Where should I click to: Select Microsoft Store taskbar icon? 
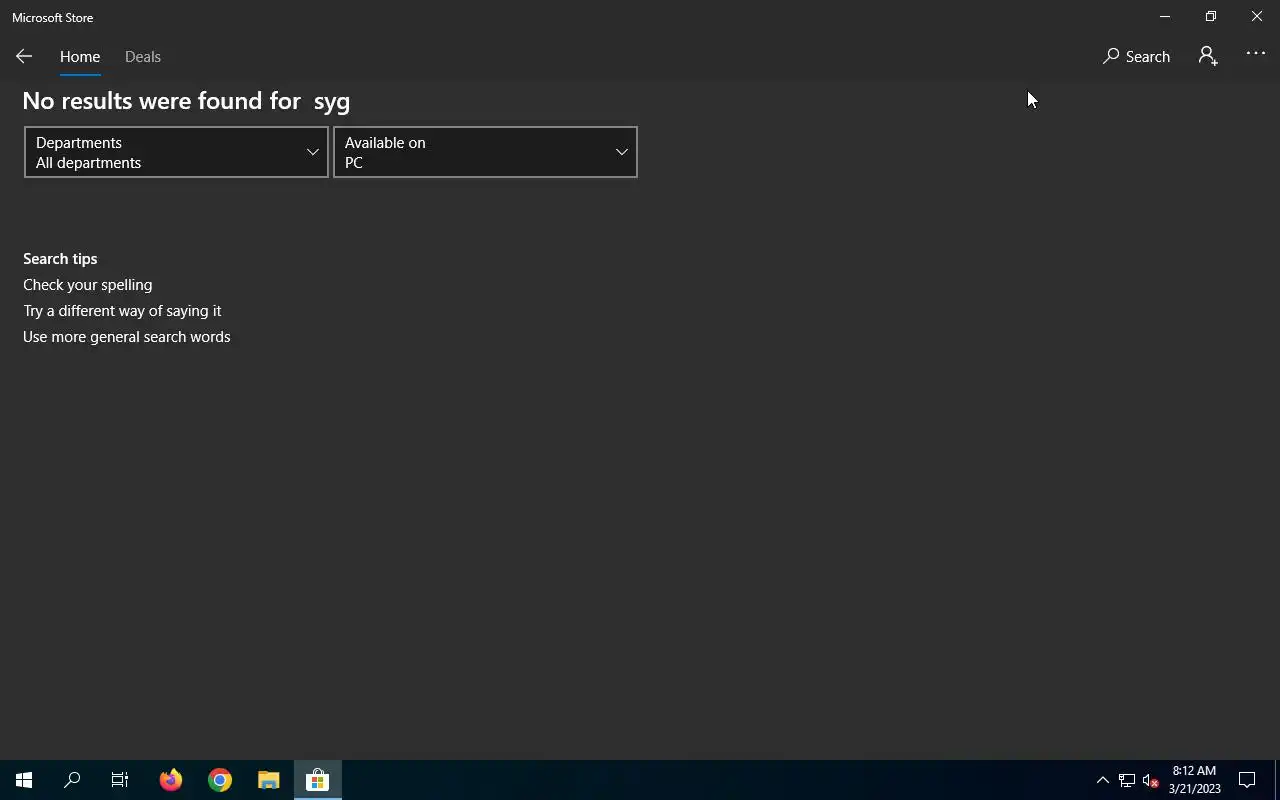[317, 780]
